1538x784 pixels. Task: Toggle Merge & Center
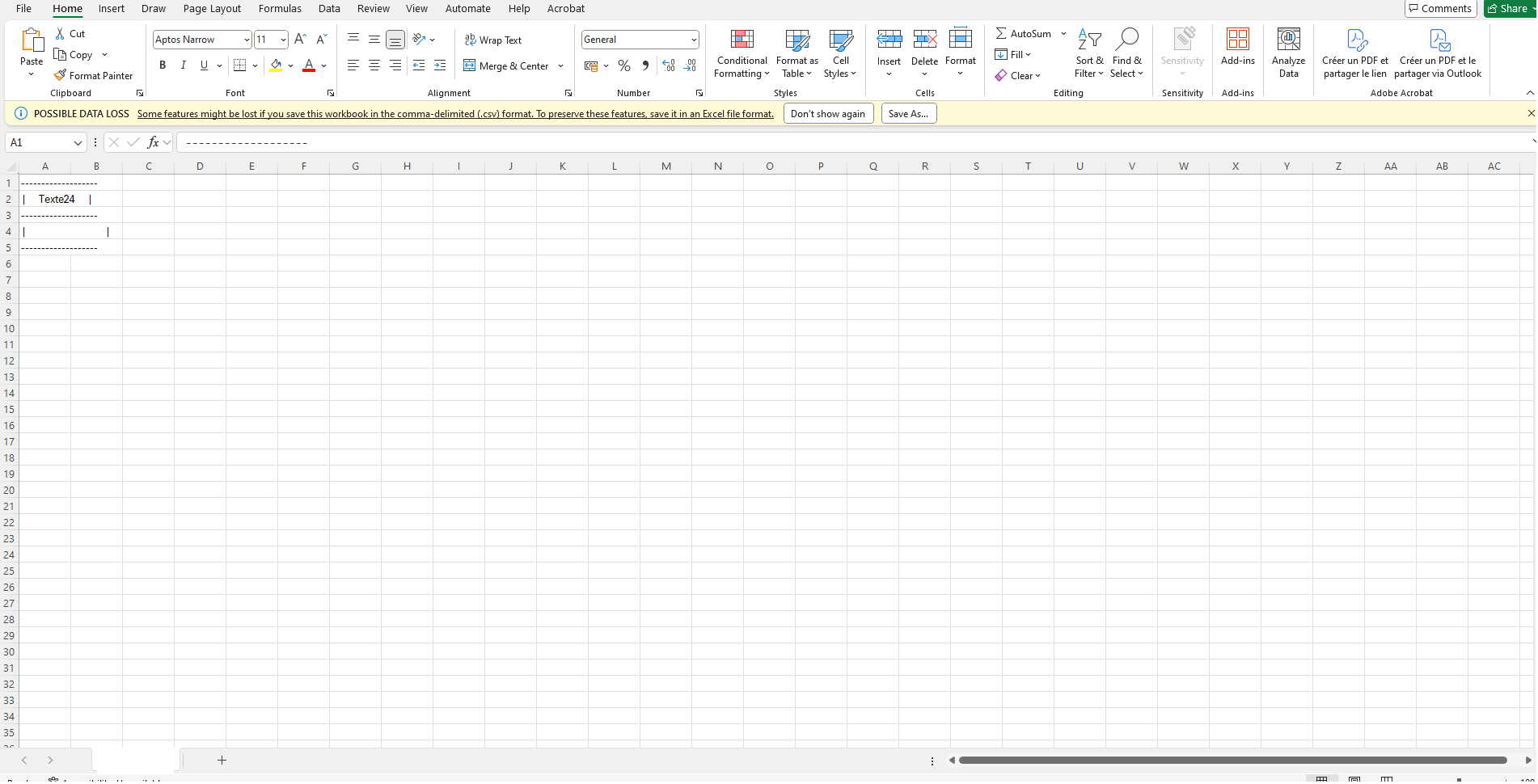coord(506,65)
